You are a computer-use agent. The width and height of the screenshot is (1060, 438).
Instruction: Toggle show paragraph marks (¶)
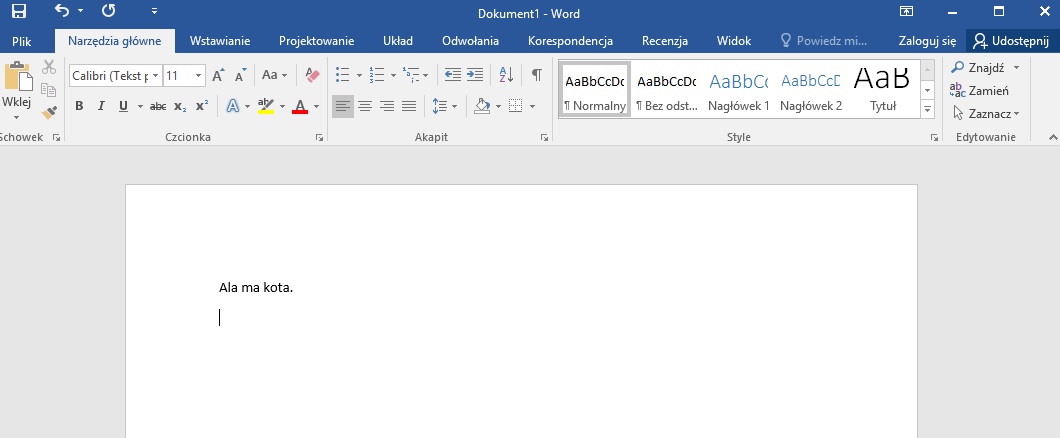(x=537, y=75)
